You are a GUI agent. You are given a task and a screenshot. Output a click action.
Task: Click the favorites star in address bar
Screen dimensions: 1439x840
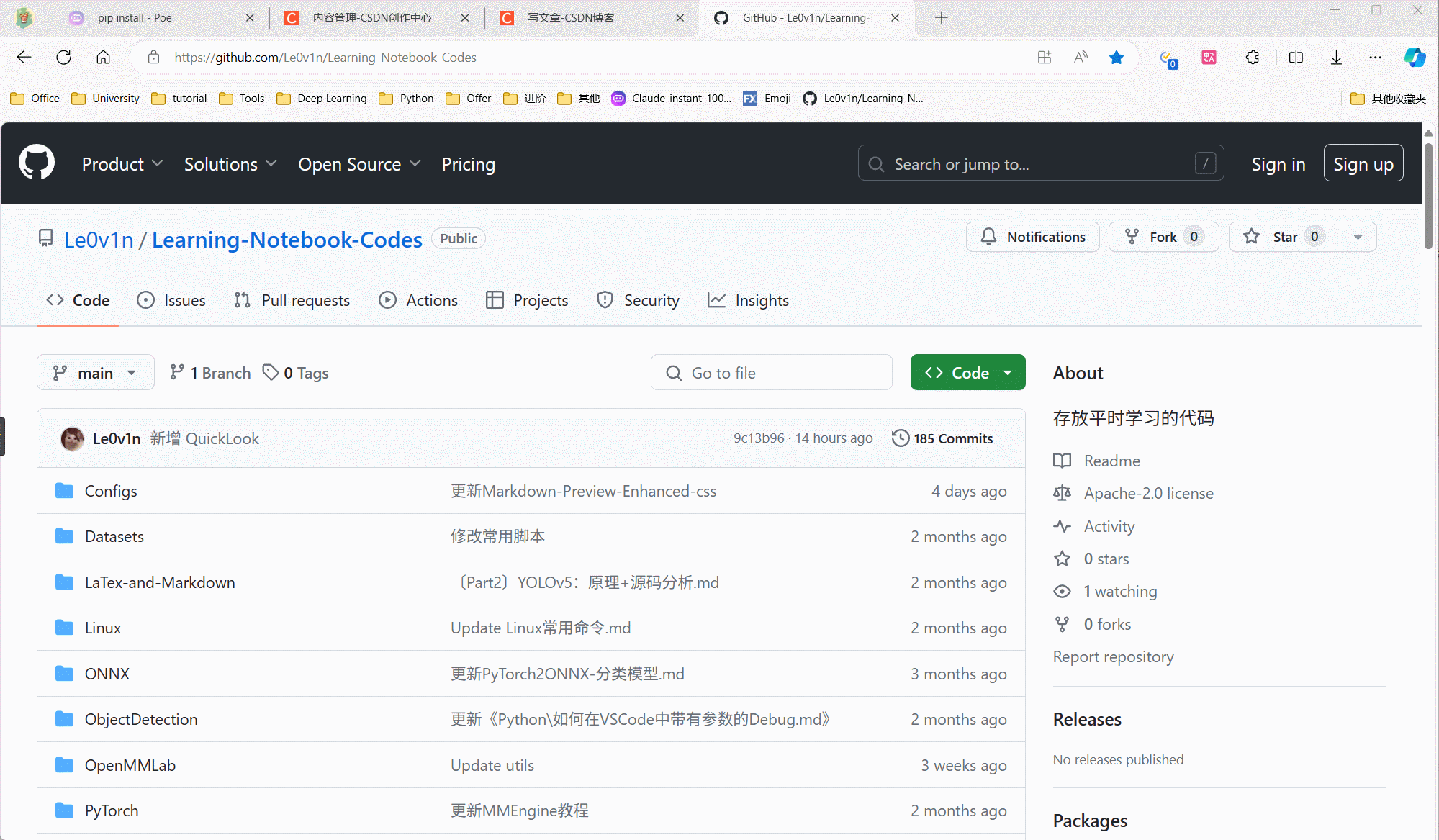pos(1117,58)
